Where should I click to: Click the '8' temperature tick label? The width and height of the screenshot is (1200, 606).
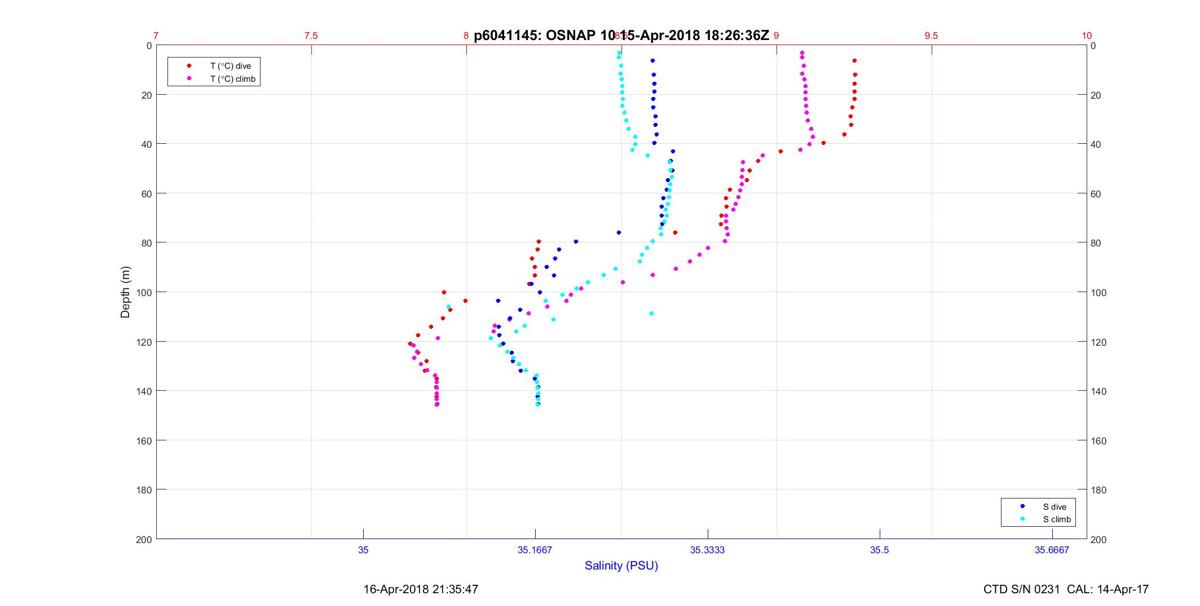pos(466,35)
